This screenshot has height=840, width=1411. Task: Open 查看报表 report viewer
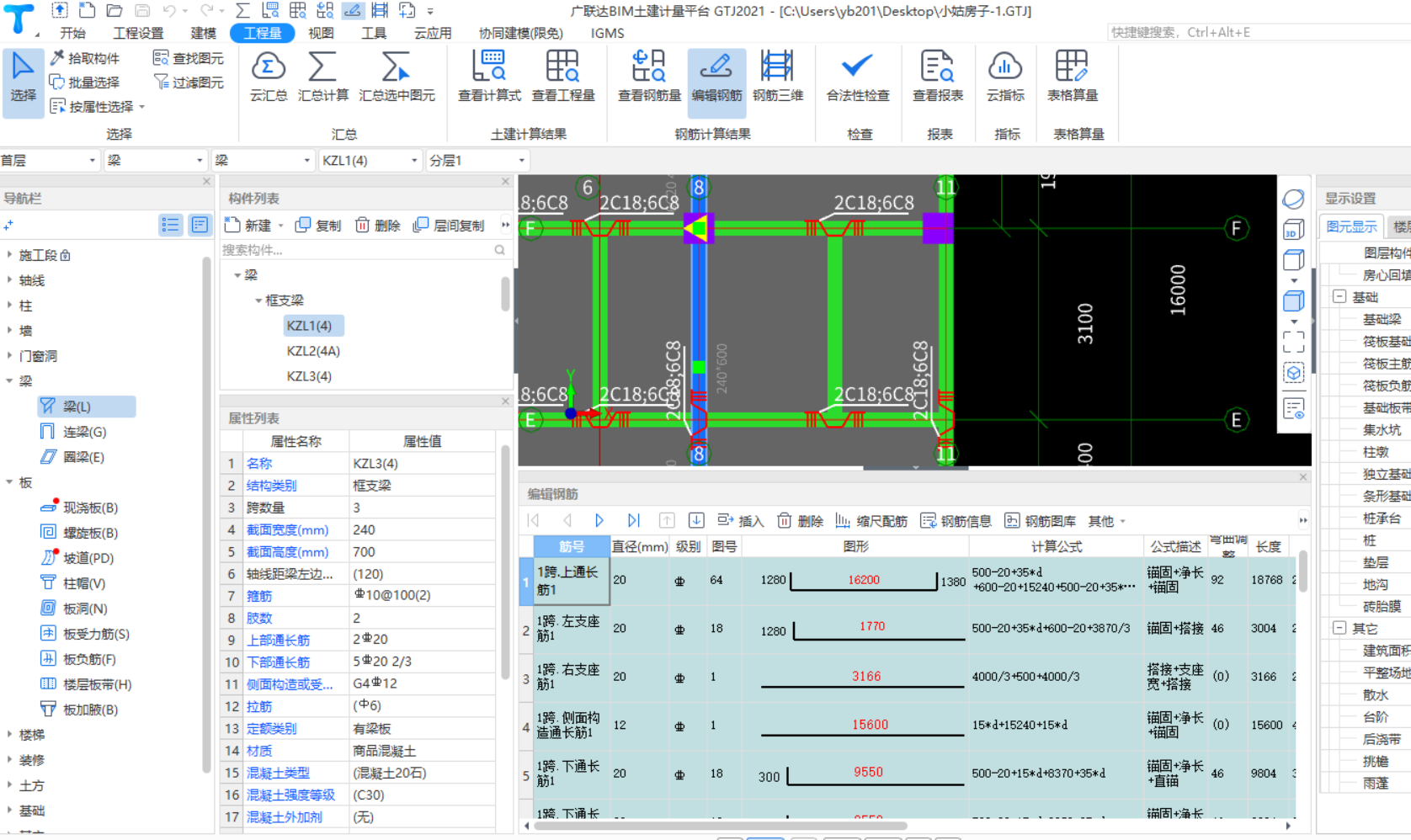click(937, 76)
